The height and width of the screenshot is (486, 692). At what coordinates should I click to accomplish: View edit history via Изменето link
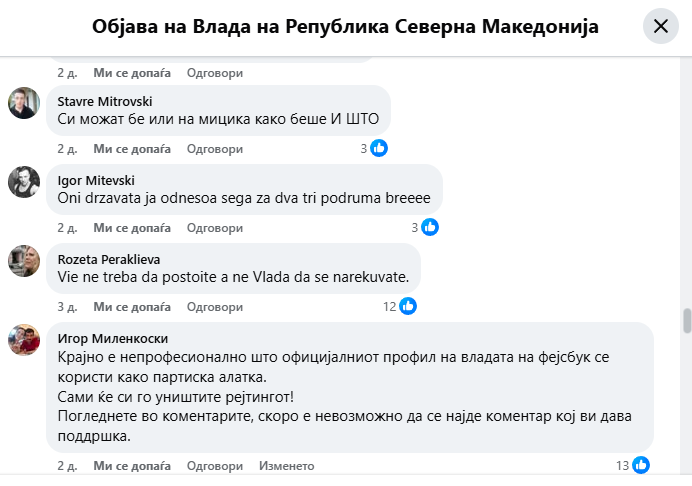point(287,466)
